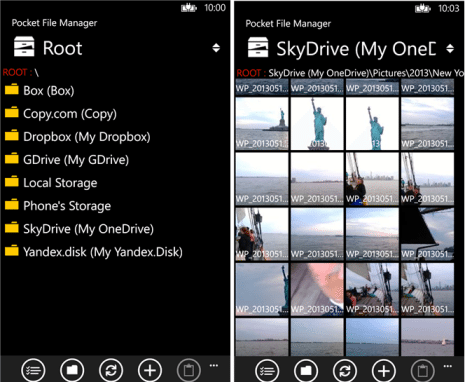Screen dimensions: 465x382
Task: Tap the add (plus) icon in left screen toolbar
Action: click(x=150, y=370)
